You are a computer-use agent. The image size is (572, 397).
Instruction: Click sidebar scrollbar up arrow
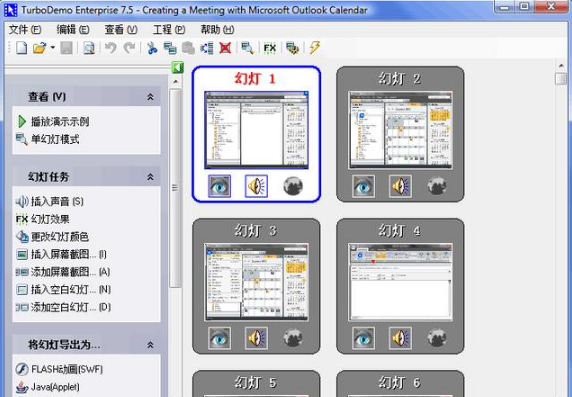175,82
